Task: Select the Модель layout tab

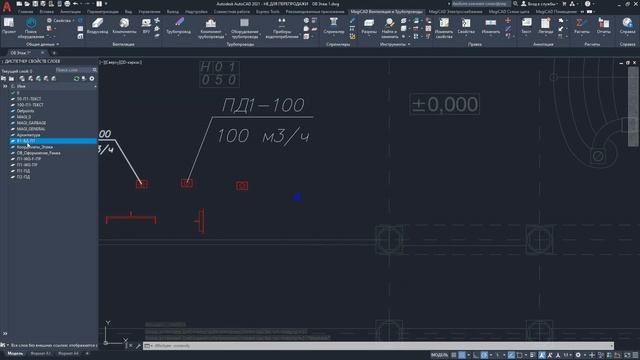Action: point(16,353)
